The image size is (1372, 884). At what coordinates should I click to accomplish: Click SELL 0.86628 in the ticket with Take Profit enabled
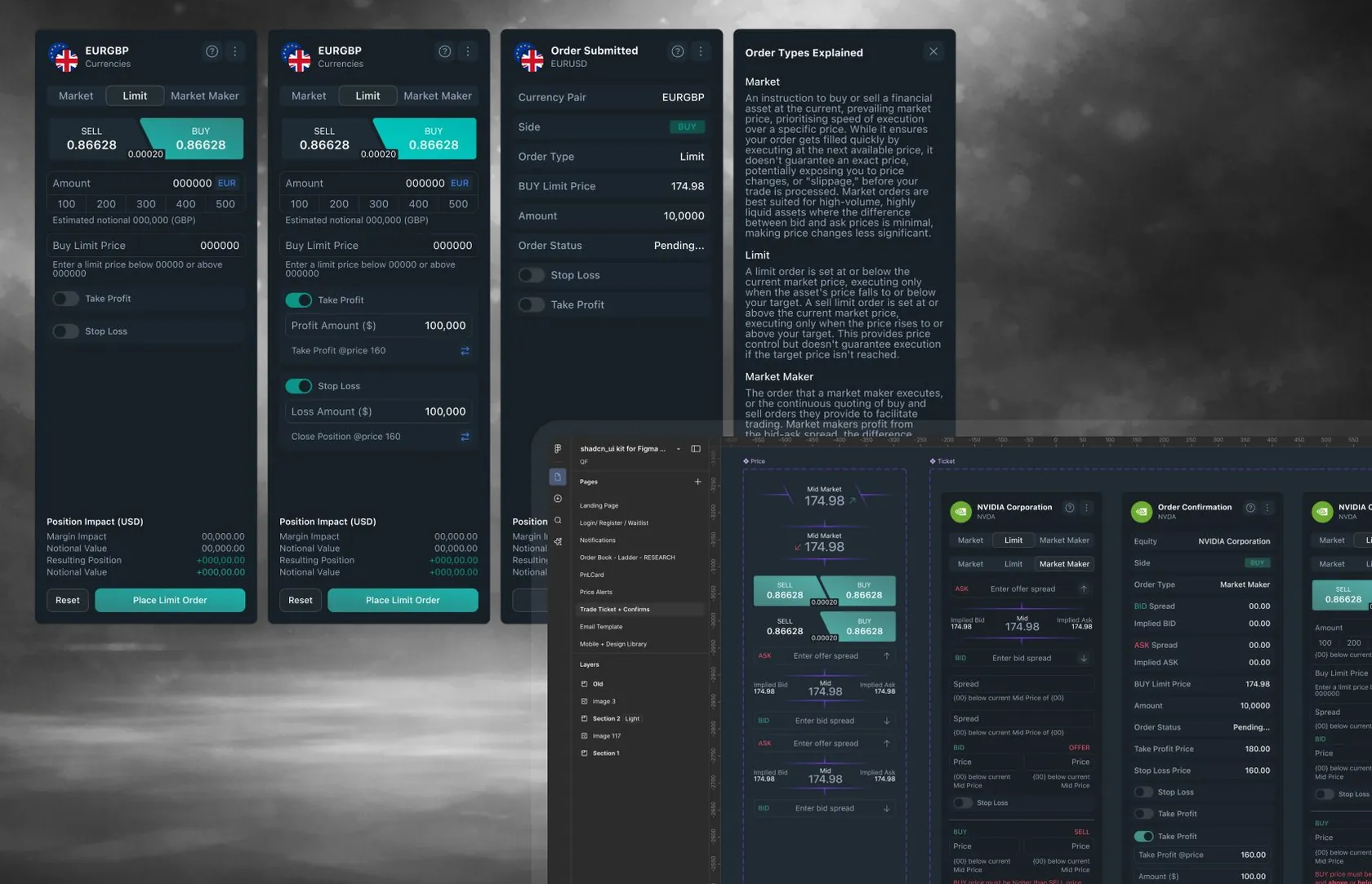point(325,139)
